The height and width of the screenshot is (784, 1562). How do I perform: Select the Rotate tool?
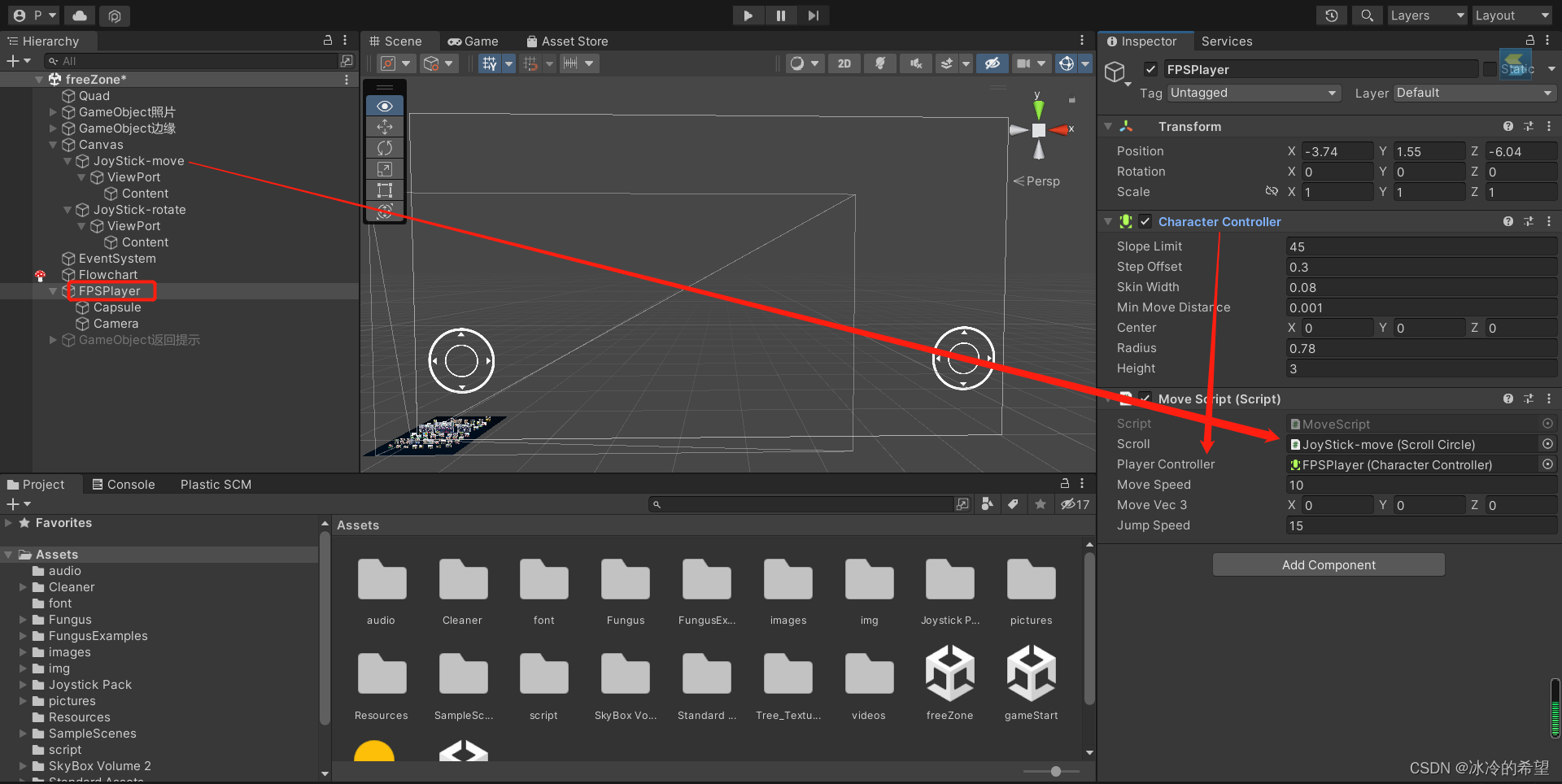[x=385, y=147]
